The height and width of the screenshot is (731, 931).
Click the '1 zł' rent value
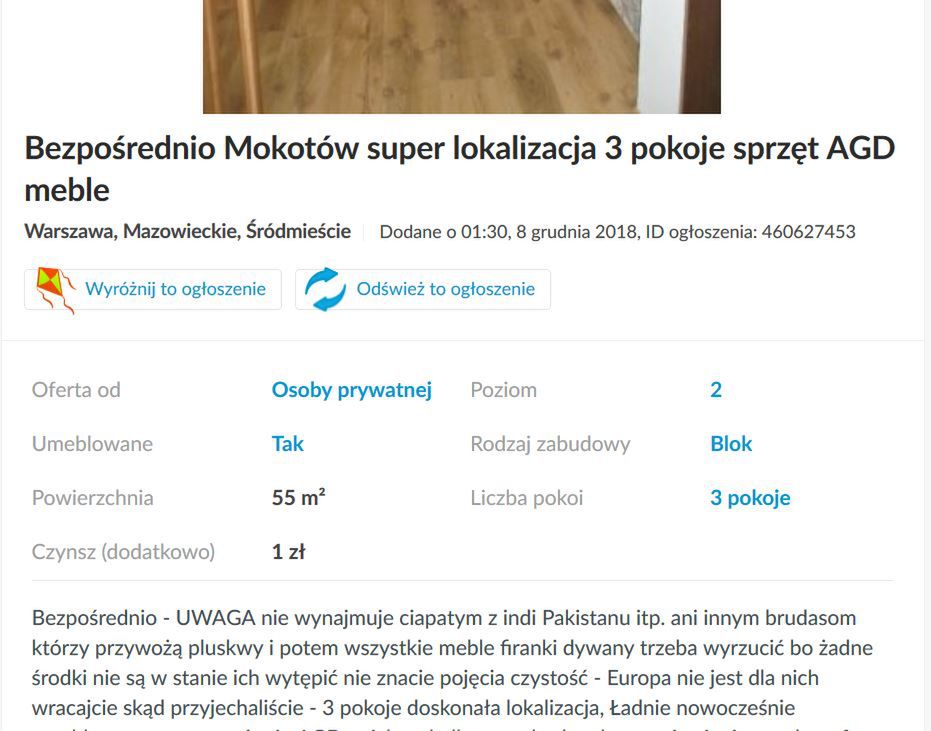pyautogui.click(x=288, y=552)
